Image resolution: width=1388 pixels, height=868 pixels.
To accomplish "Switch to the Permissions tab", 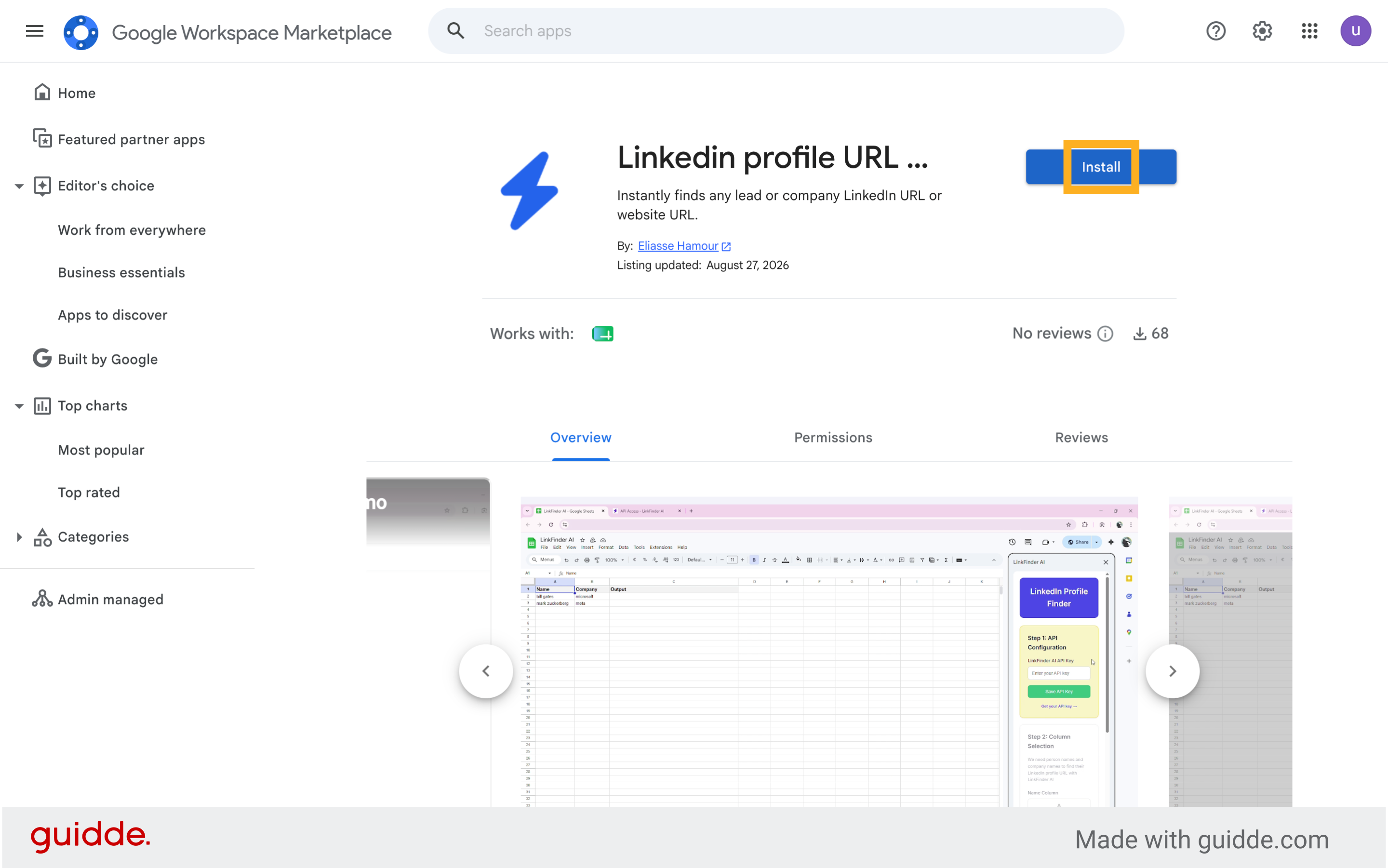I will [x=833, y=438].
